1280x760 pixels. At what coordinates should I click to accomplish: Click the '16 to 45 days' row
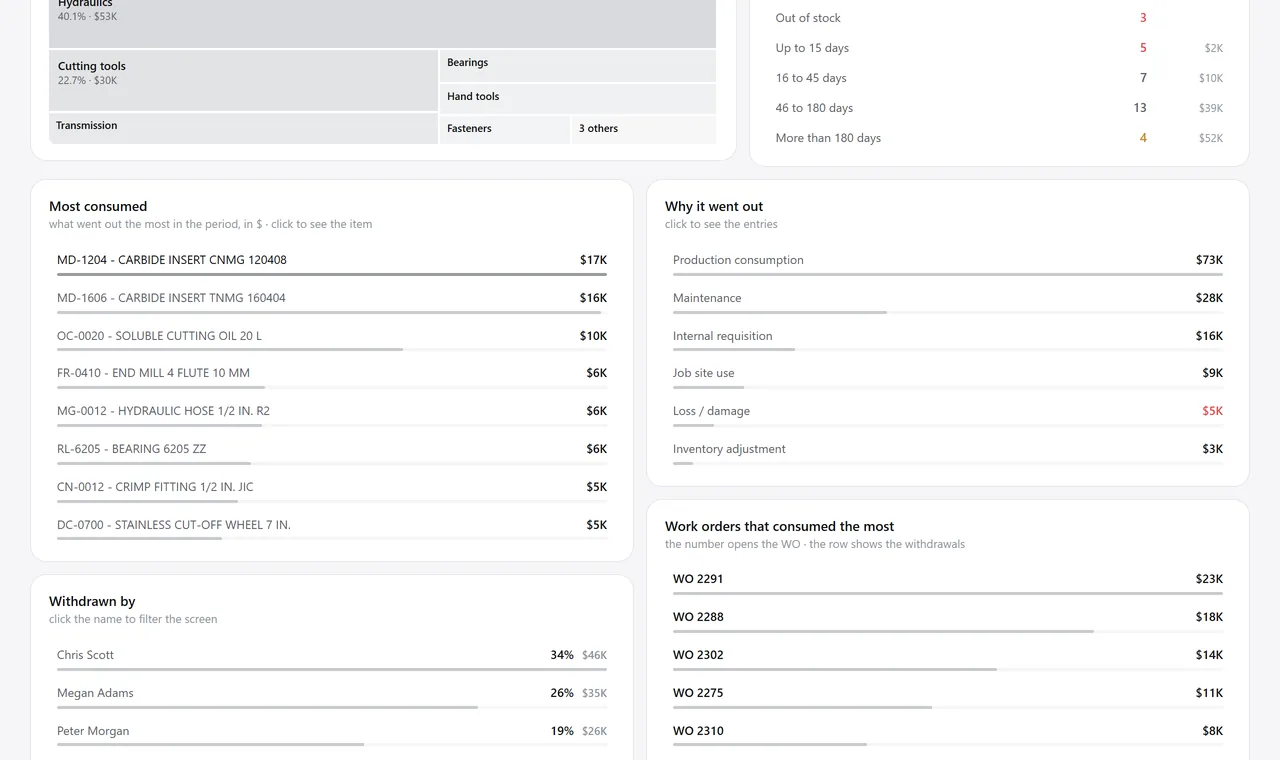coord(999,78)
